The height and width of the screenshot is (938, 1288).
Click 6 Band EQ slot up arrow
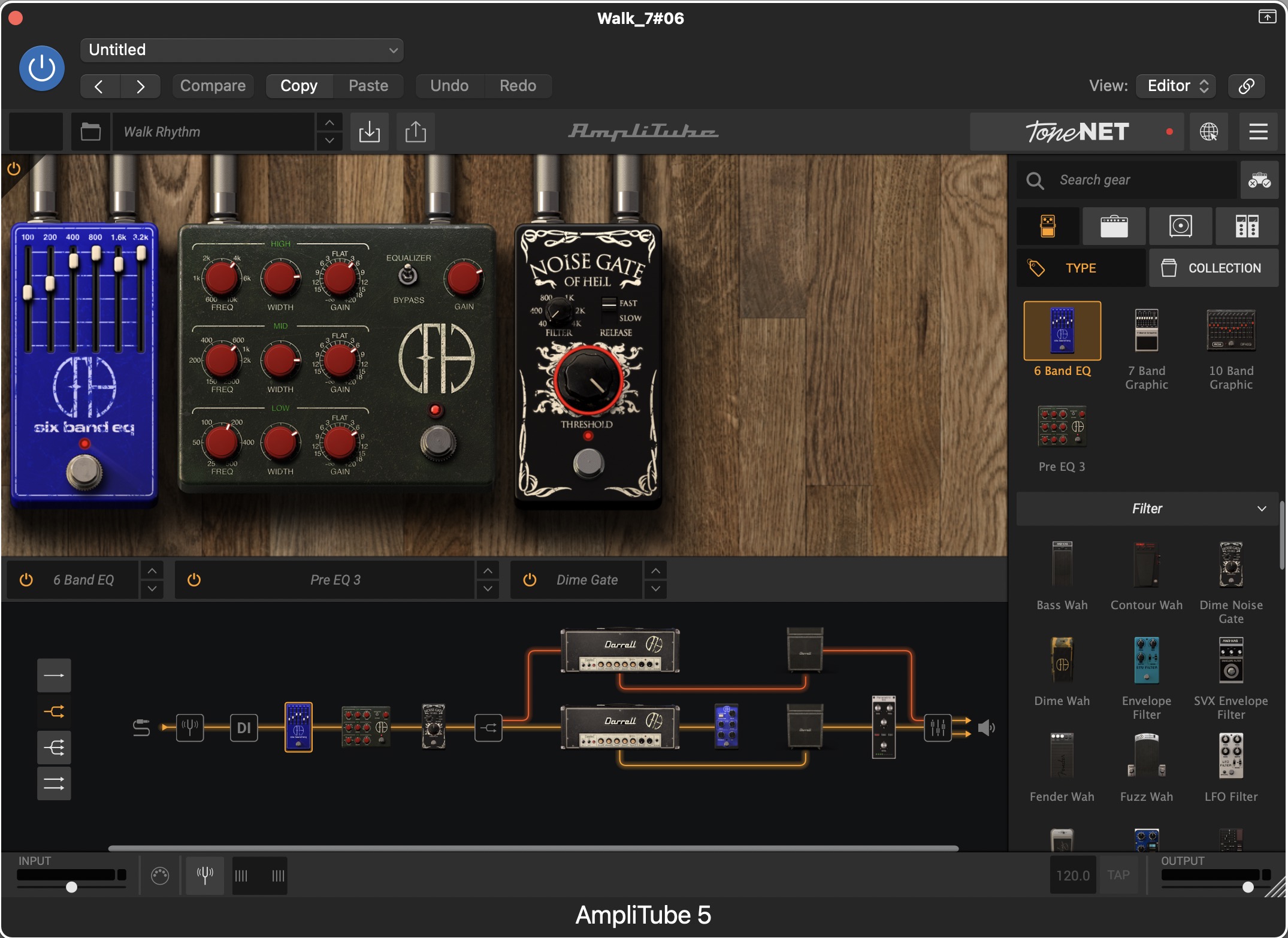(x=152, y=571)
